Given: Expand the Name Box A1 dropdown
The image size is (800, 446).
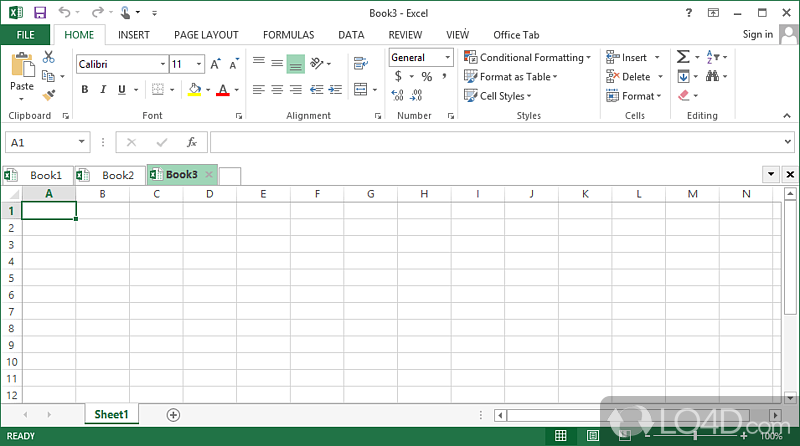Looking at the screenshot, I should 81,142.
